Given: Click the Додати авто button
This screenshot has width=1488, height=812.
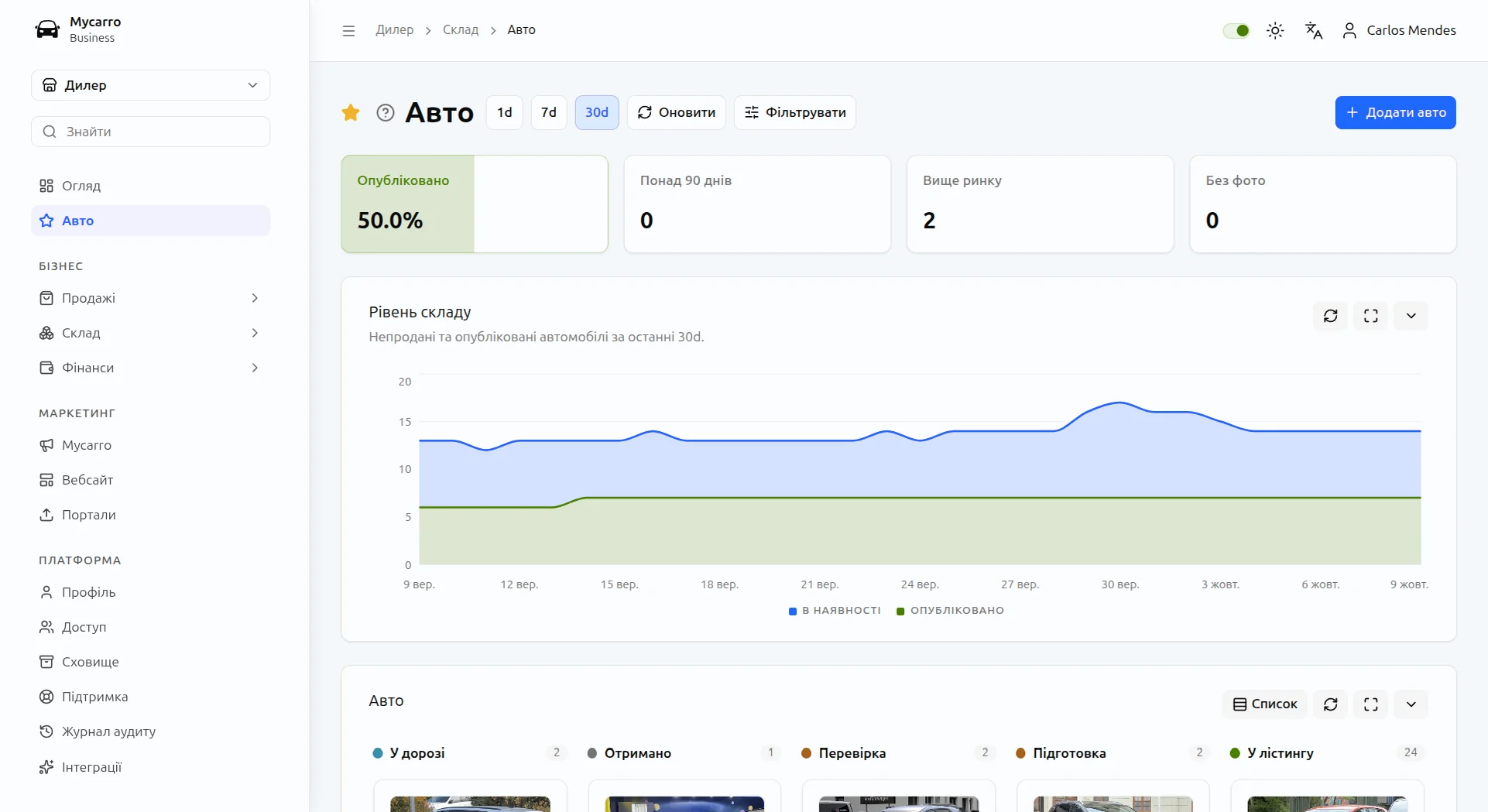Looking at the screenshot, I should point(1396,113).
